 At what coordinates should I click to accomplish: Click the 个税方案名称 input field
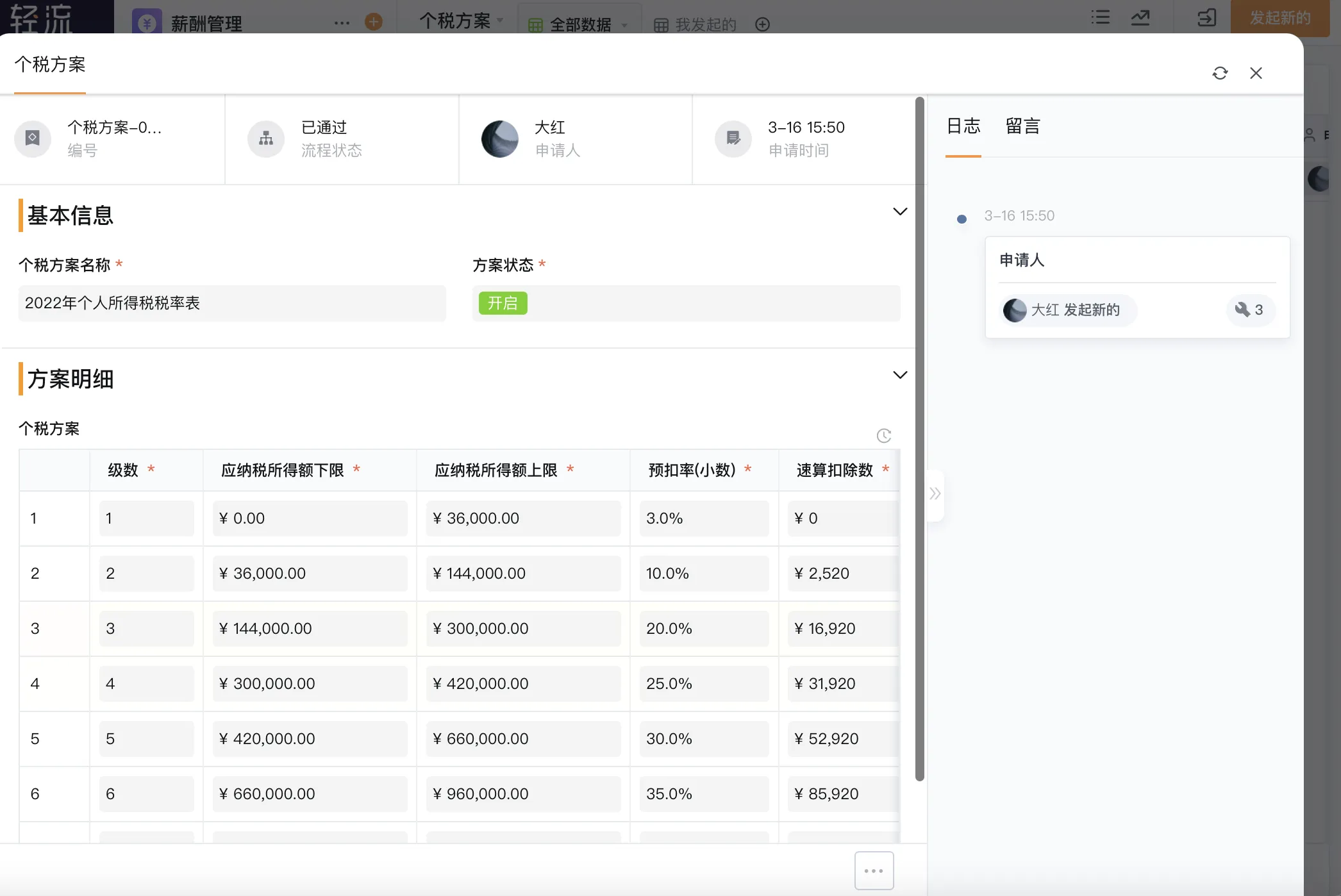click(x=232, y=303)
